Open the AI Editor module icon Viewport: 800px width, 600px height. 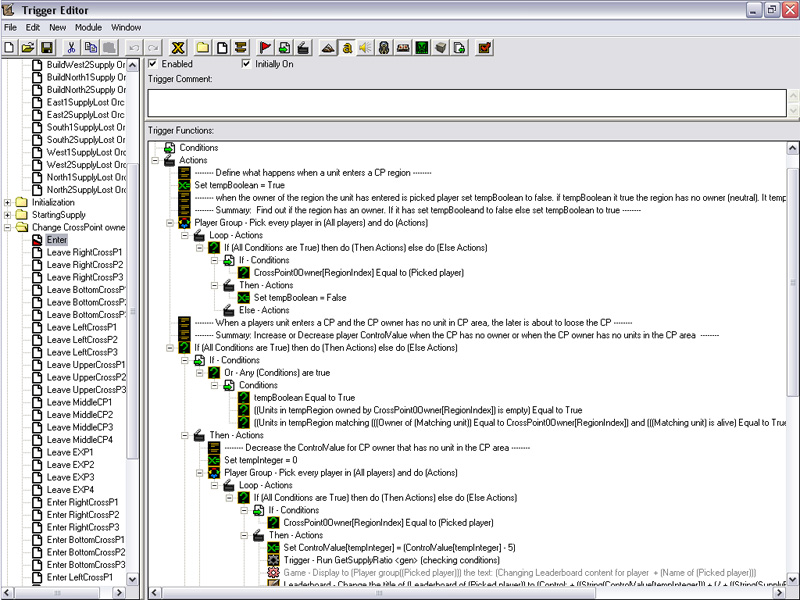422,48
